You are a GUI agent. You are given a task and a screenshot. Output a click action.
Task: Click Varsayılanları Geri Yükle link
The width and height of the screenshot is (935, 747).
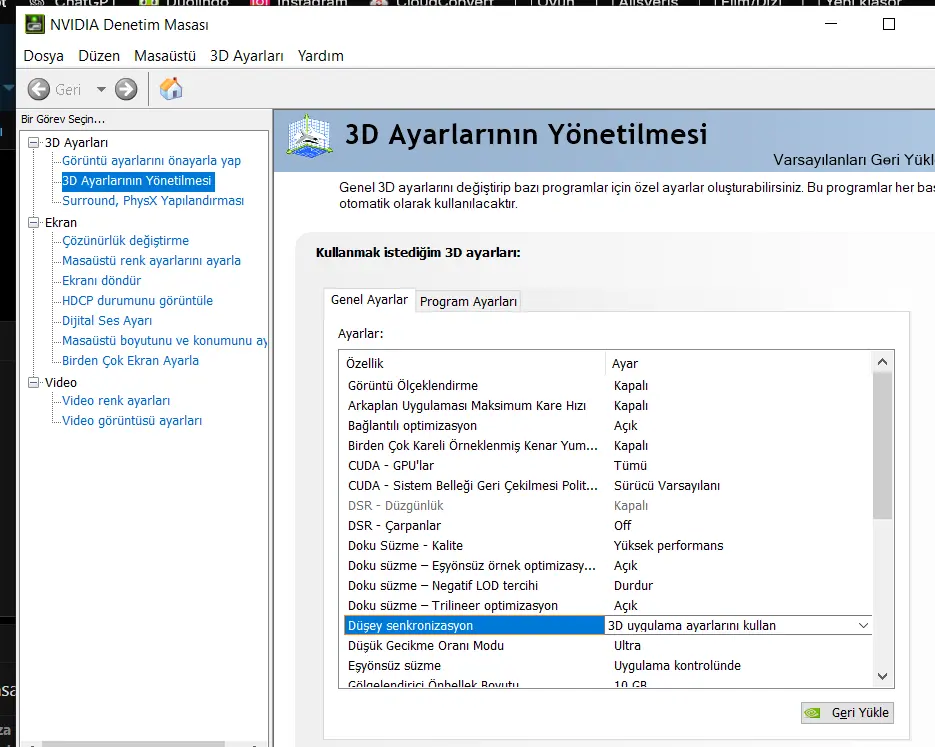pos(853,160)
